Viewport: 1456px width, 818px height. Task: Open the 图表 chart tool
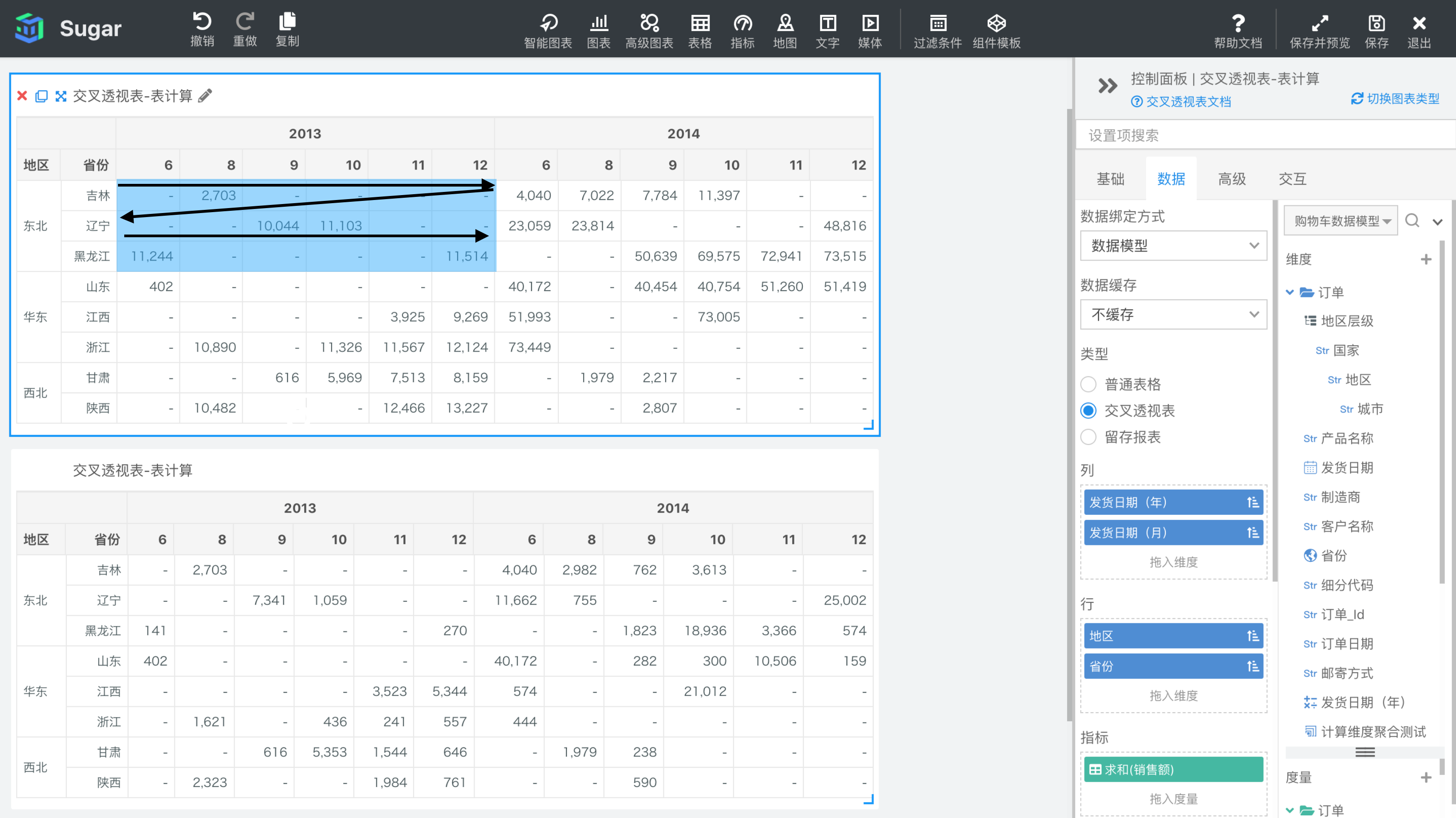(x=598, y=31)
